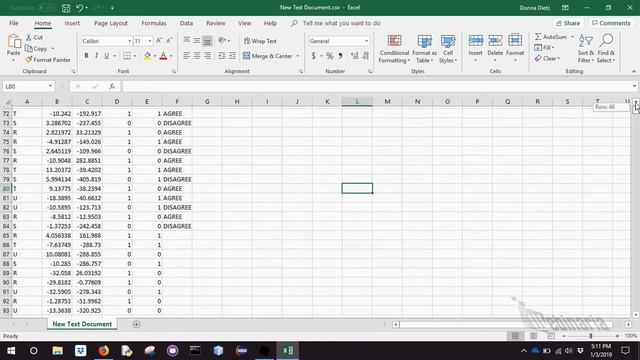Toggle Wrap Text

(260, 41)
